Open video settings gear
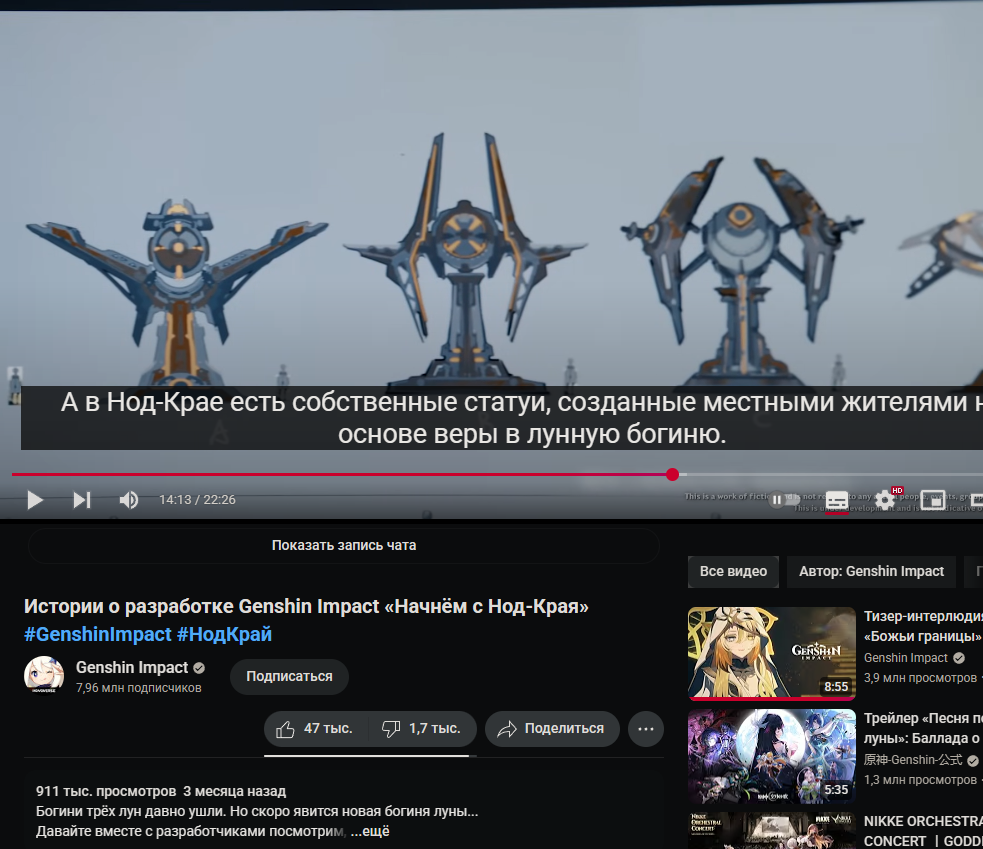Screen dimensions: 983x849 885,500
